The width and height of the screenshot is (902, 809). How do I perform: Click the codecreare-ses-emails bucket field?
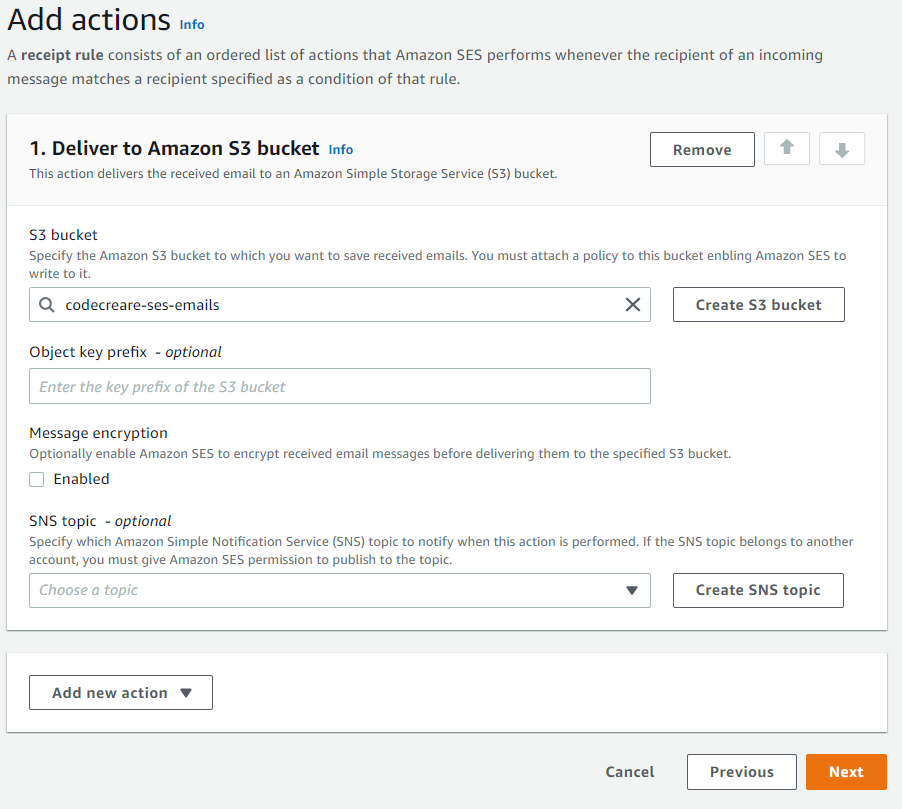tap(339, 304)
